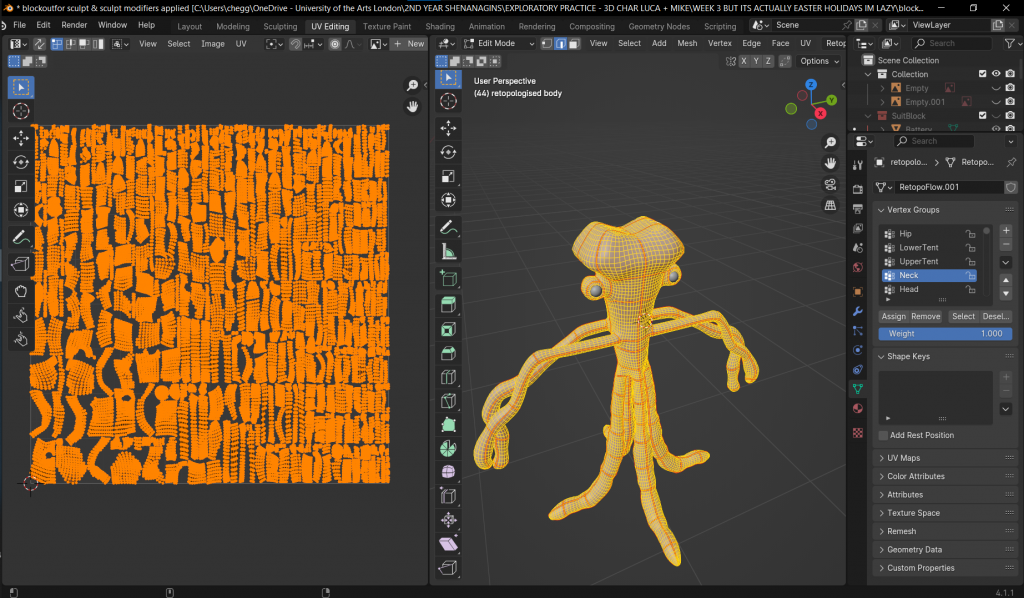Click the Remove vertex group button
Image resolution: width=1024 pixels, height=598 pixels.
coord(925,317)
